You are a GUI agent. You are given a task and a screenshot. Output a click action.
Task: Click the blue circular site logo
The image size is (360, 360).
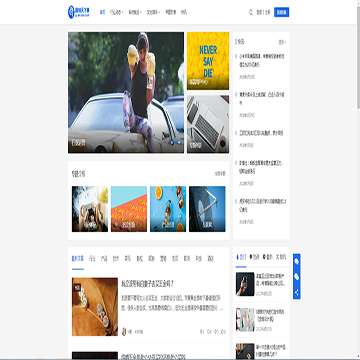[71, 12]
